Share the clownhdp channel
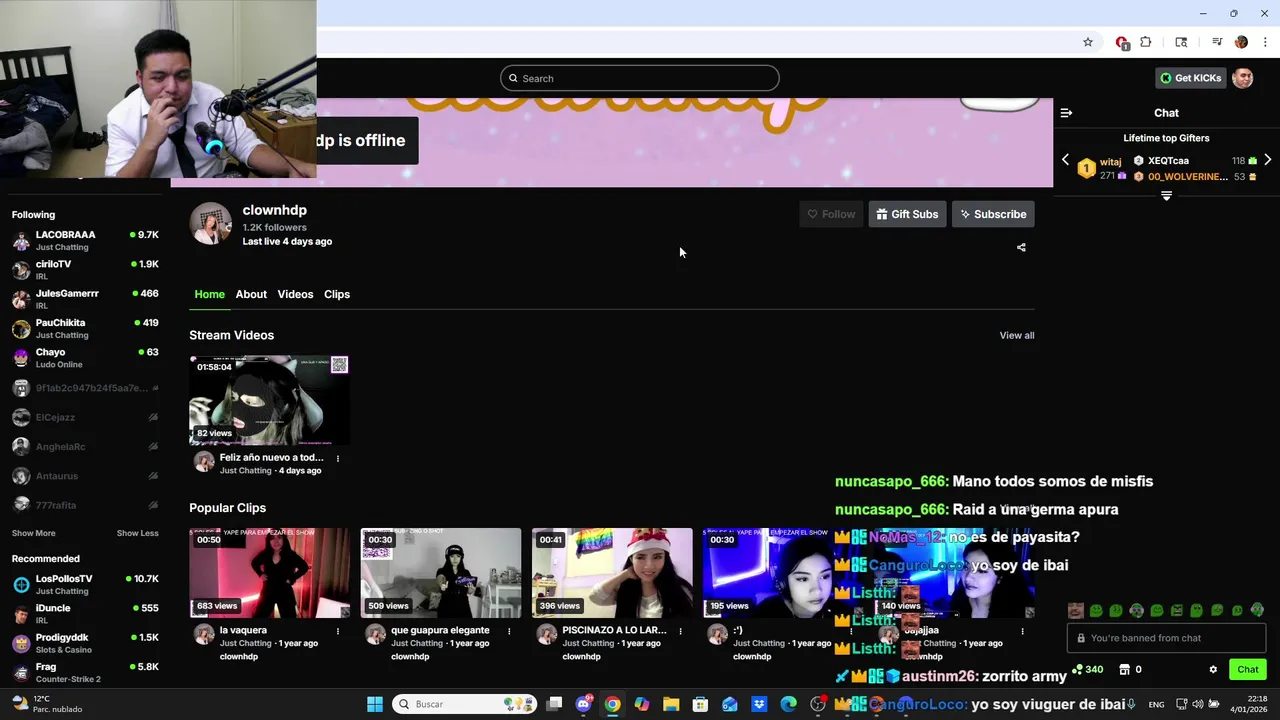1280x720 pixels. (x=1021, y=247)
